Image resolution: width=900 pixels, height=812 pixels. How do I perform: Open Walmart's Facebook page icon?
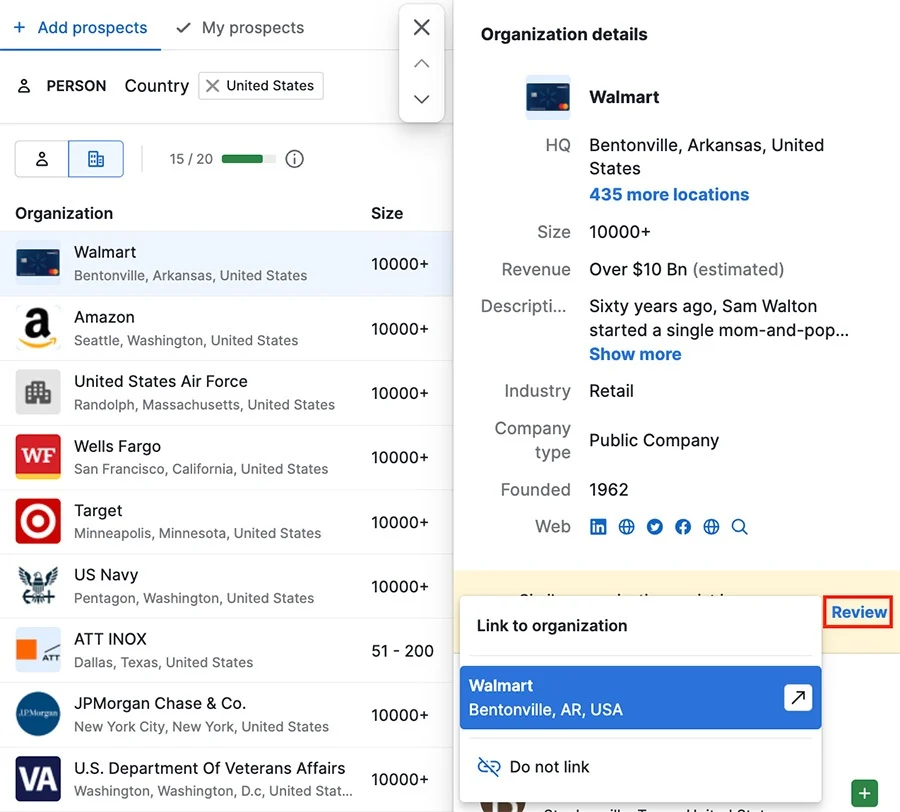(682, 526)
